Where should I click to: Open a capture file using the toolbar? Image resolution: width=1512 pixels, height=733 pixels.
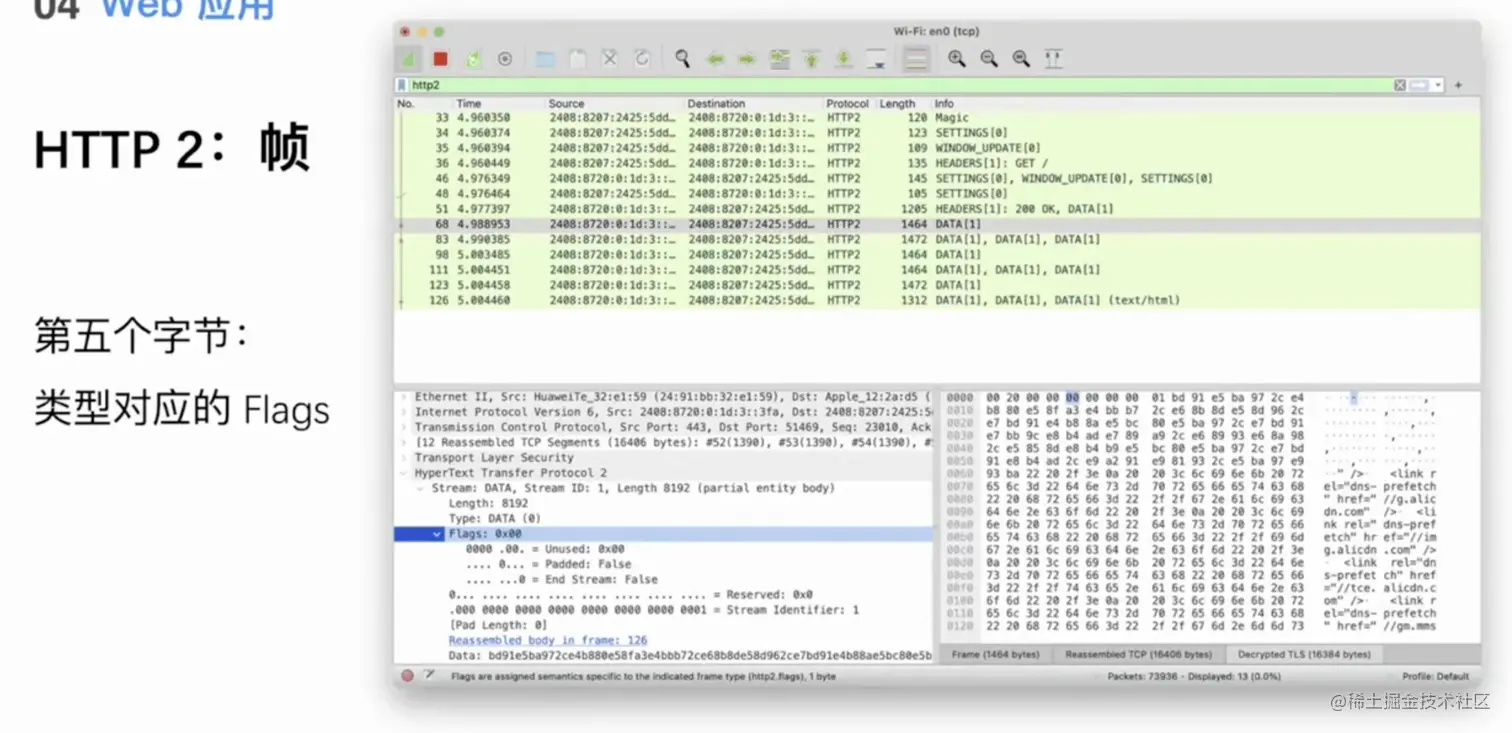pyautogui.click(x=545, y=59)
